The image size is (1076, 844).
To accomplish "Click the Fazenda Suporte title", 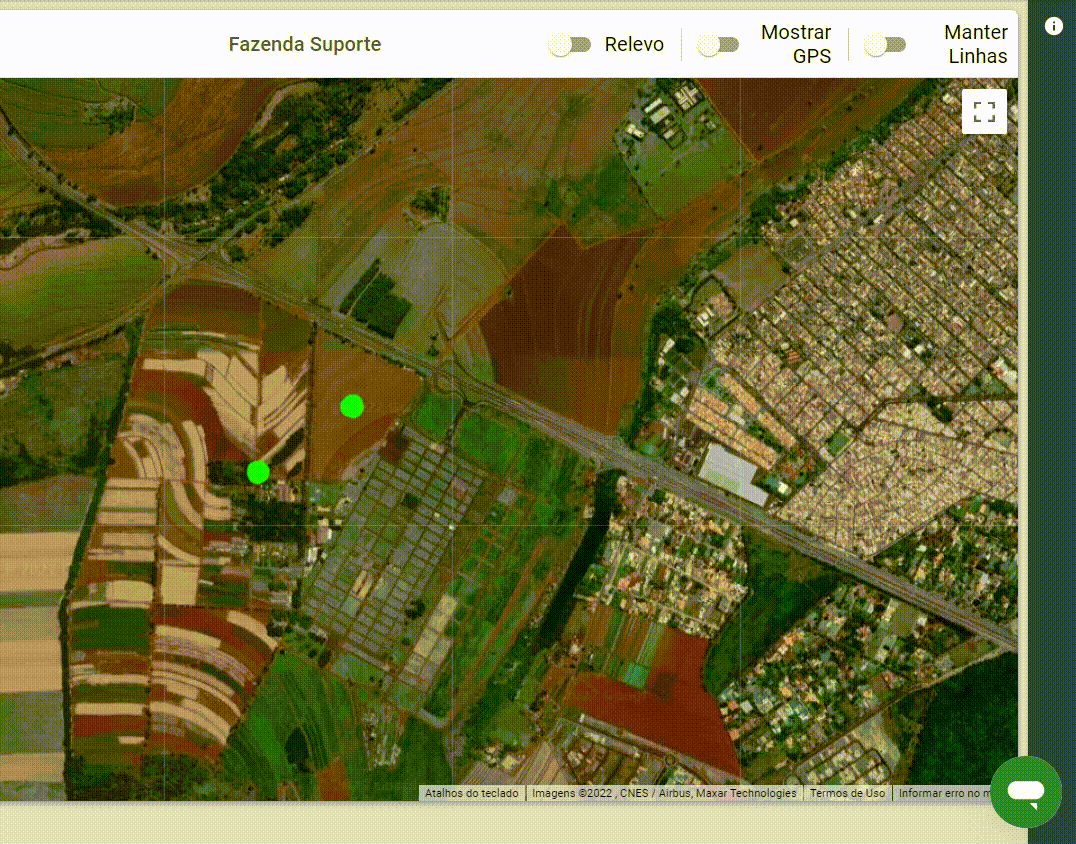I will coord(305,44).
